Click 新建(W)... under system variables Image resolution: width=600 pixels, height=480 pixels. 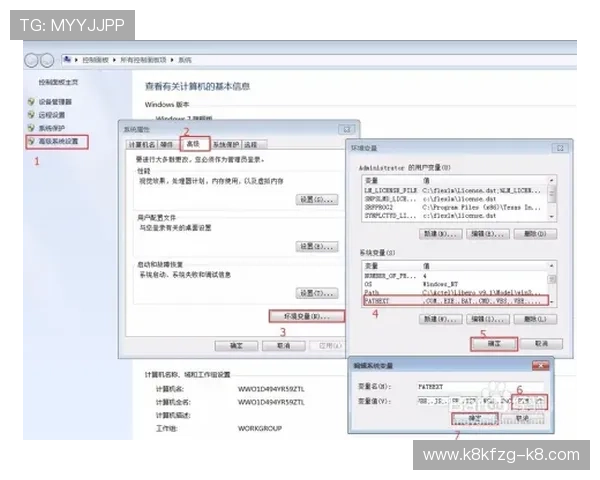click(x=440, y=319)
